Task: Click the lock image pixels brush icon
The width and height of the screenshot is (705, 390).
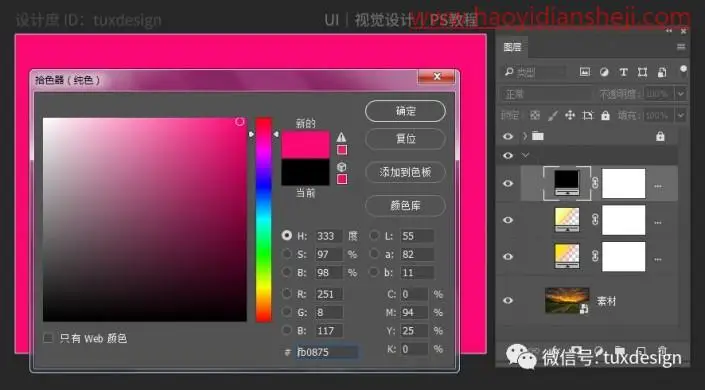Action: pos(553,116)
